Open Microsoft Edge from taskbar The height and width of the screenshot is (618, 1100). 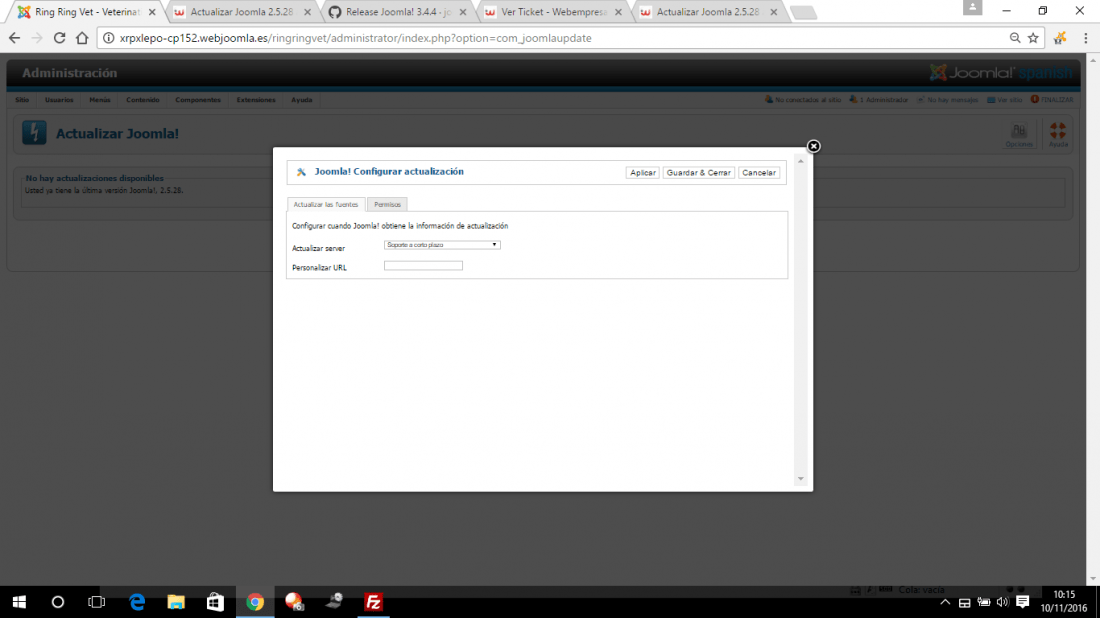pyautogui.click(x=137, y=602)
